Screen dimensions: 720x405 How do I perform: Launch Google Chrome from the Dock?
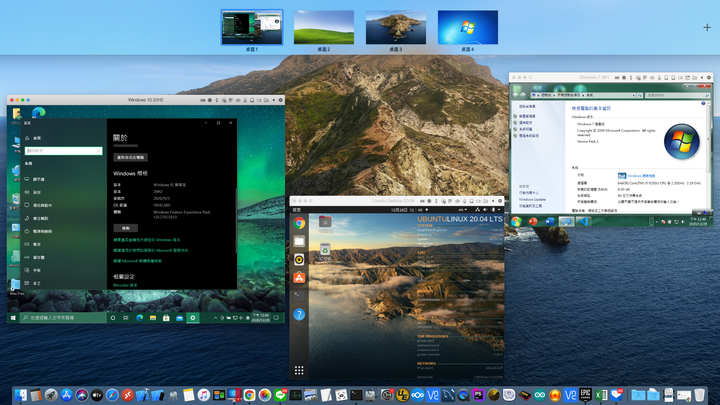click(249, 395)
